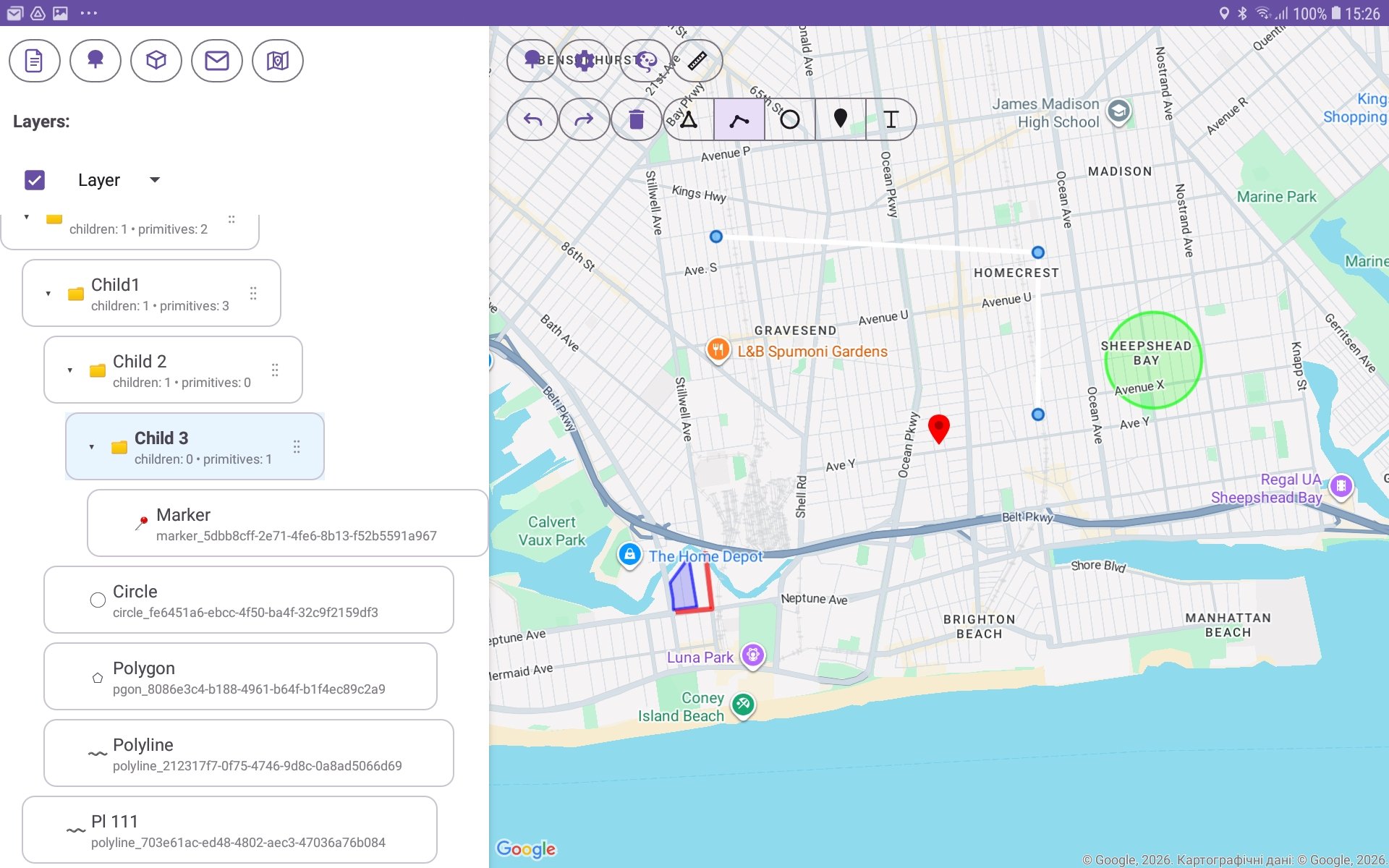Image resolution: width=1389 pixels, height=868 pixels.
Task: Click the blue polygon shape near Home Depot
Action: [x=683, y=587]
